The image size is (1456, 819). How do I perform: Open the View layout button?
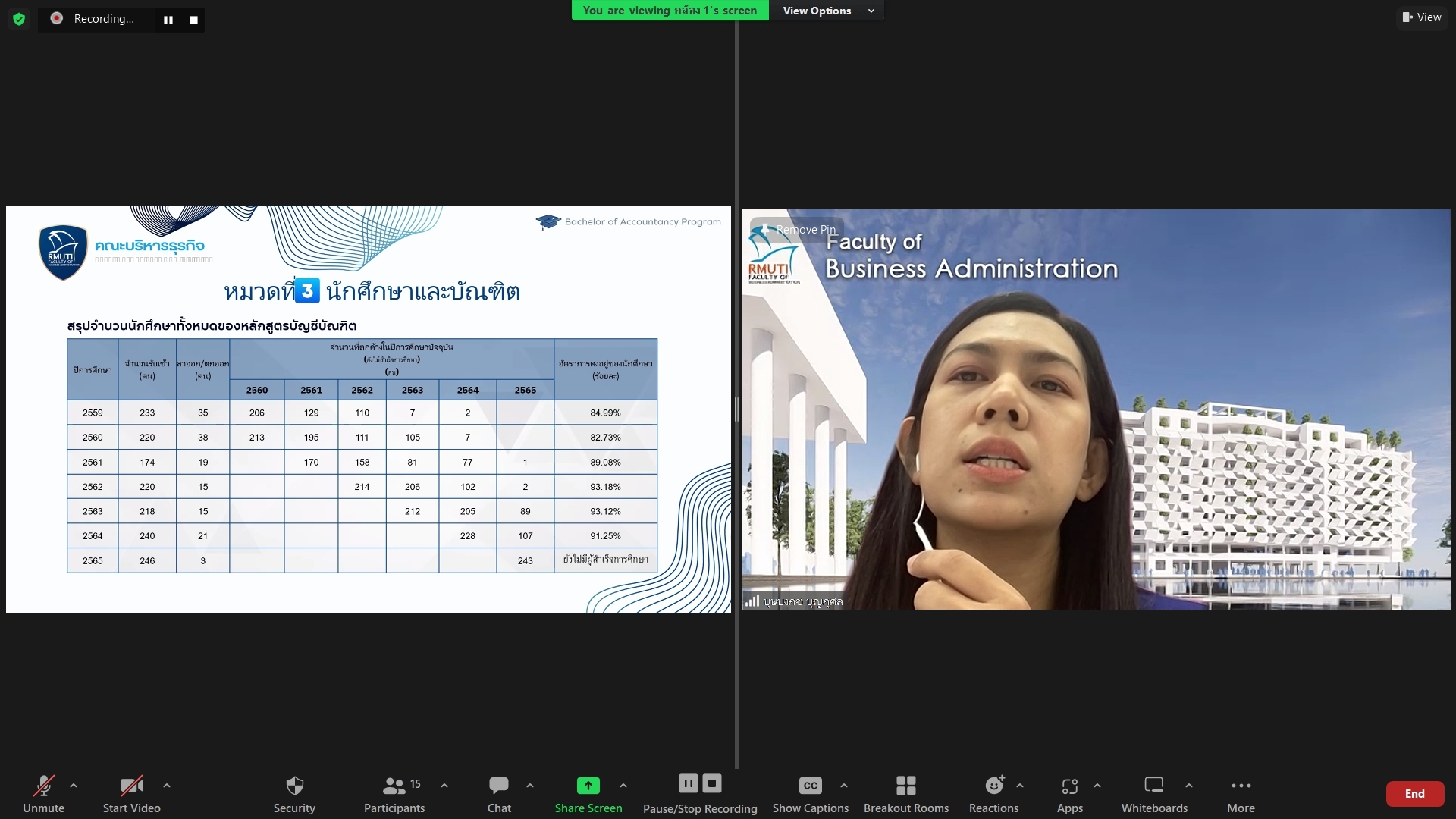tap(1422, 17)
